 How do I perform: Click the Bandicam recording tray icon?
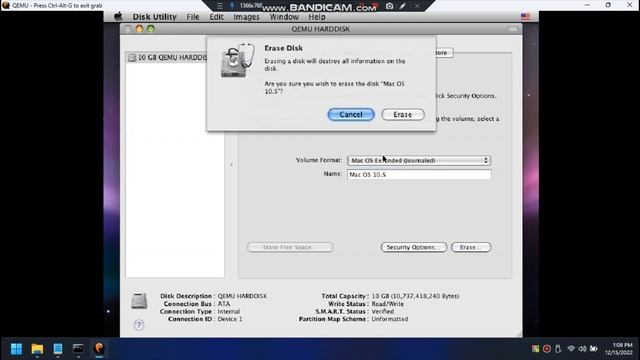pyautogui.click(x=547, y=349)
